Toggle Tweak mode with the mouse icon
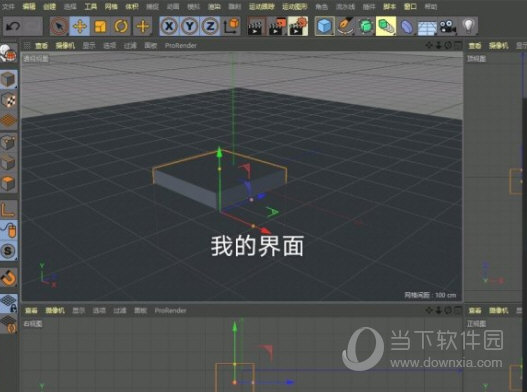This screenshot has width=527, height=392. tap(8, 231)
